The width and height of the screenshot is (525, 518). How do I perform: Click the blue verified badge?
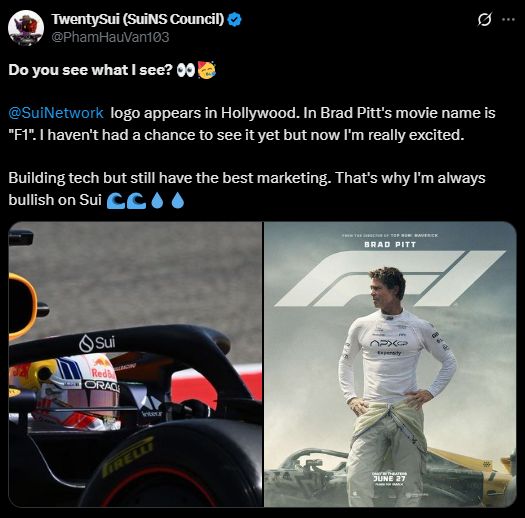coord(234,19)
